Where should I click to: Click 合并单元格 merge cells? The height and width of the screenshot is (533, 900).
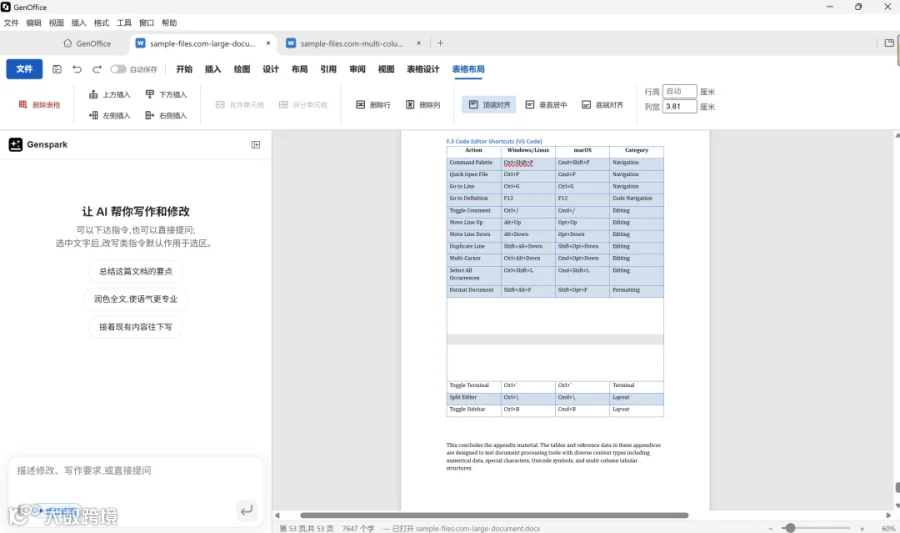tap(240, 104)
